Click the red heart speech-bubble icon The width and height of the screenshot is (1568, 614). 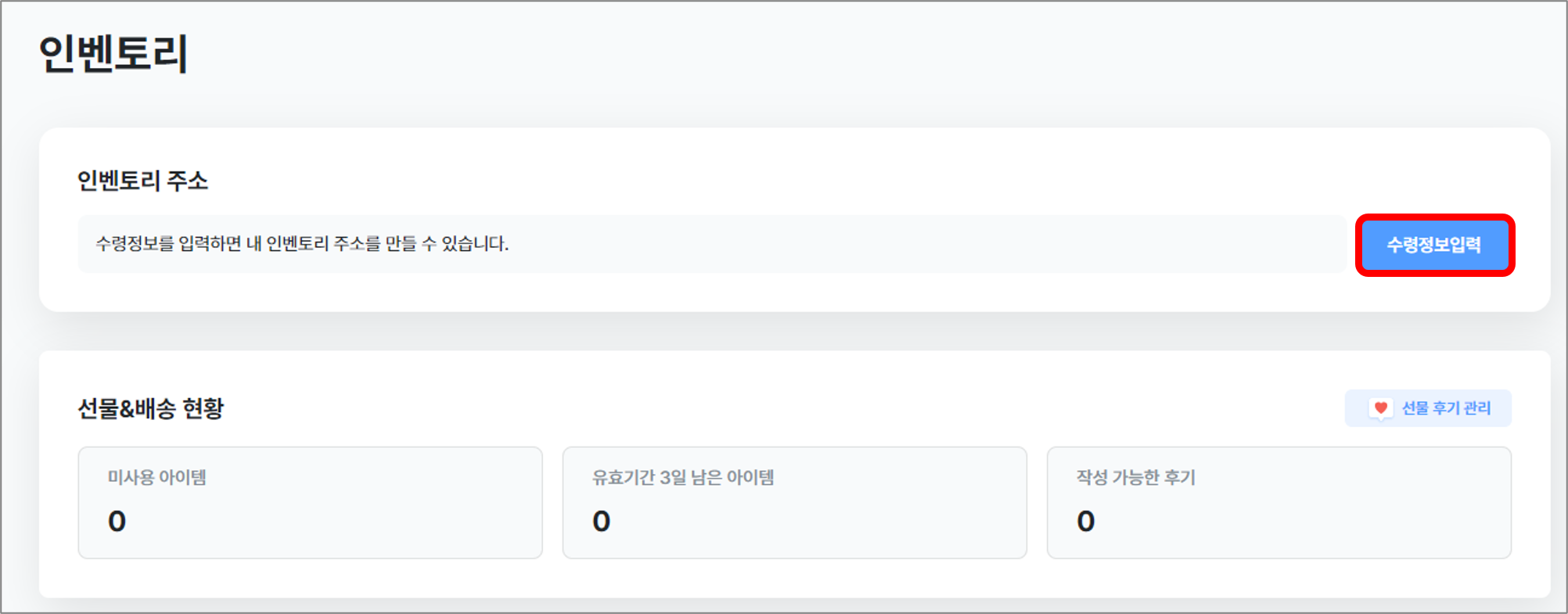(1381, 408)
